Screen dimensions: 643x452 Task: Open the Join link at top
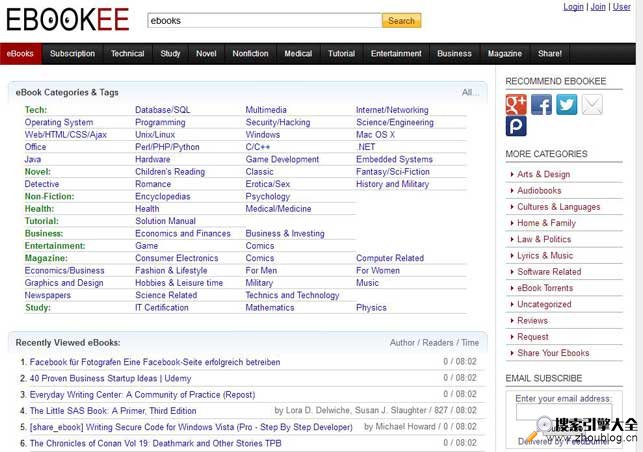tap(598, 7)
